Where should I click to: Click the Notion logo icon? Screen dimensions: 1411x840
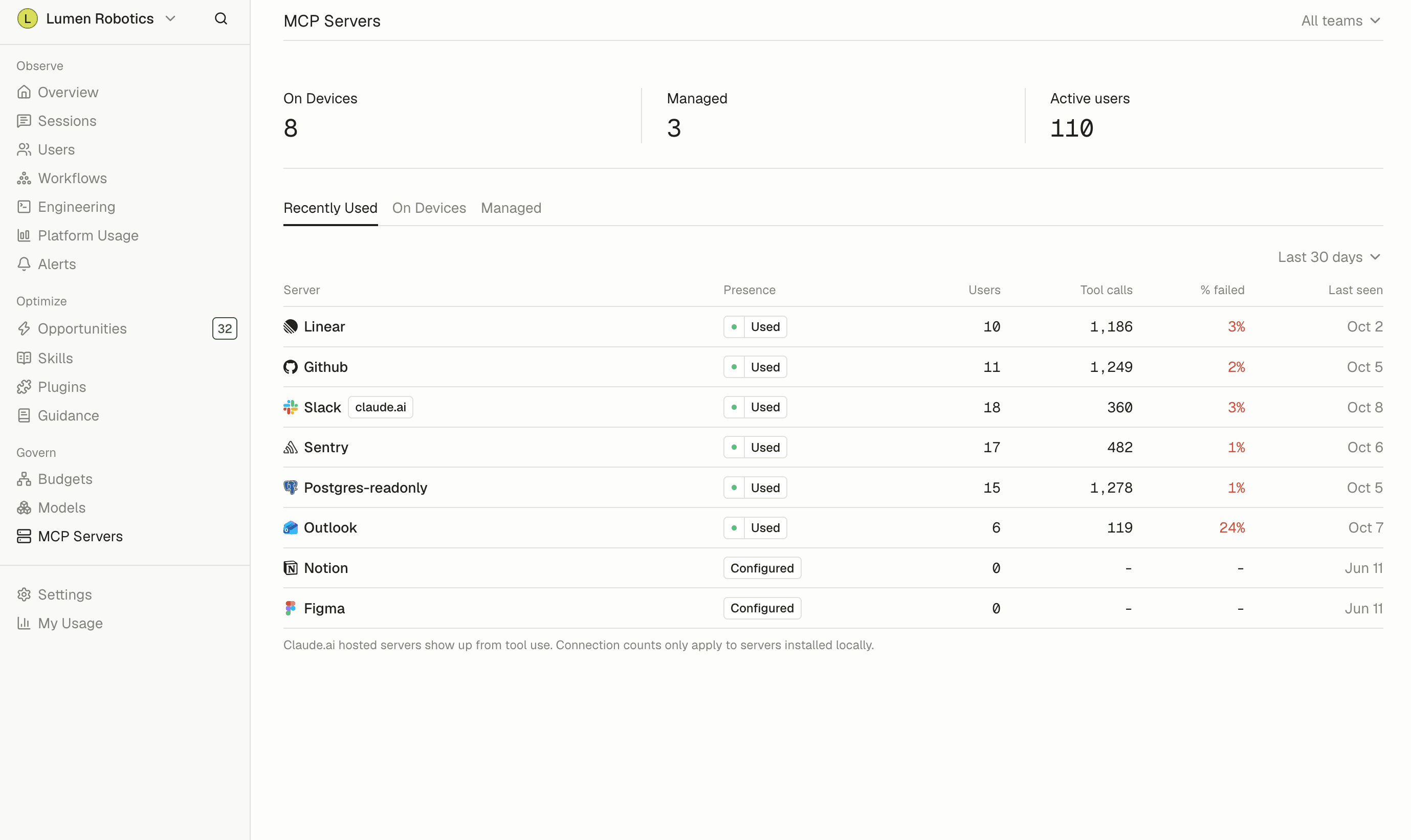click(x=291, y=568)
